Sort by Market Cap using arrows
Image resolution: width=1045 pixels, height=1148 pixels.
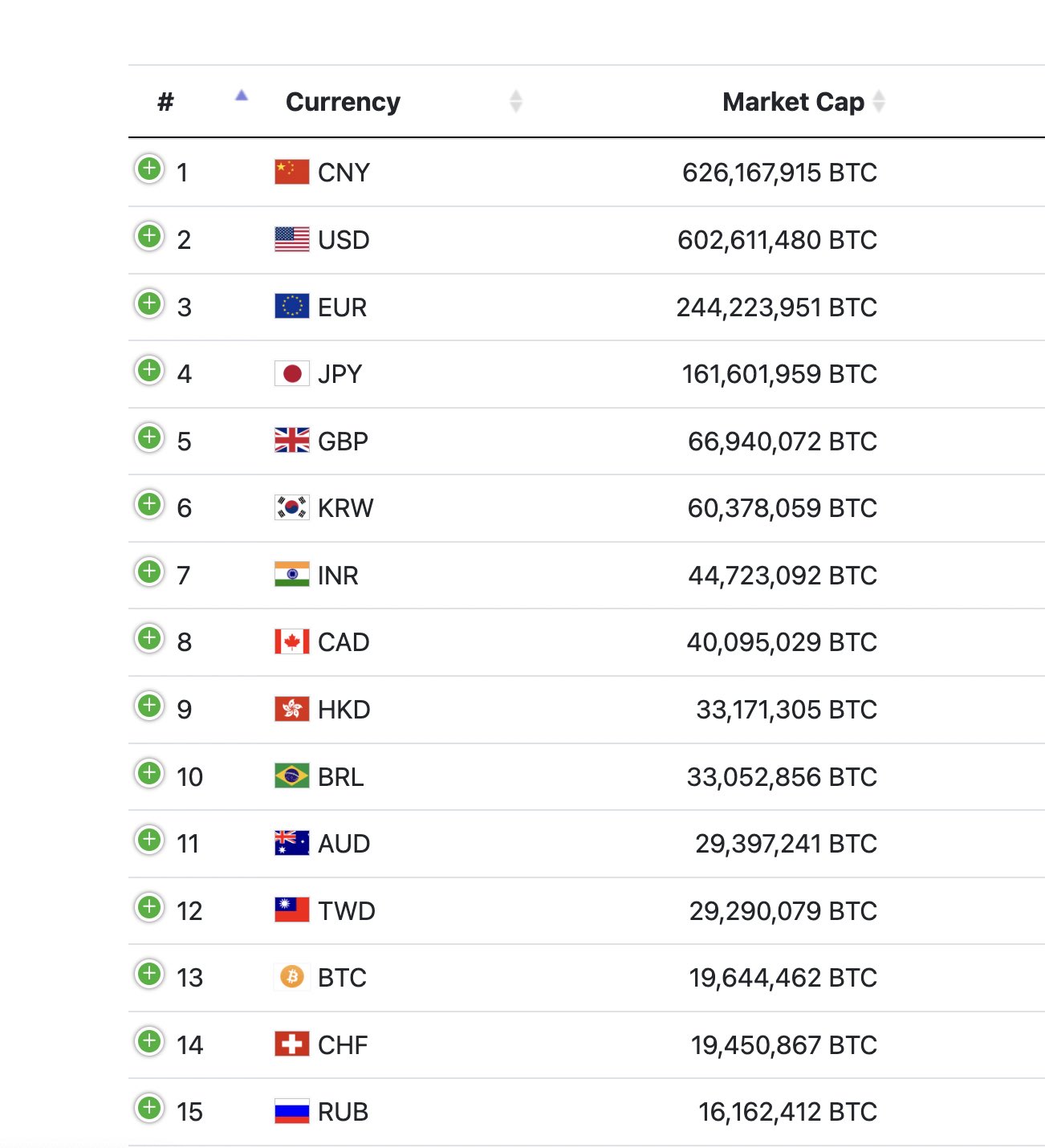(x=879, y=101)
